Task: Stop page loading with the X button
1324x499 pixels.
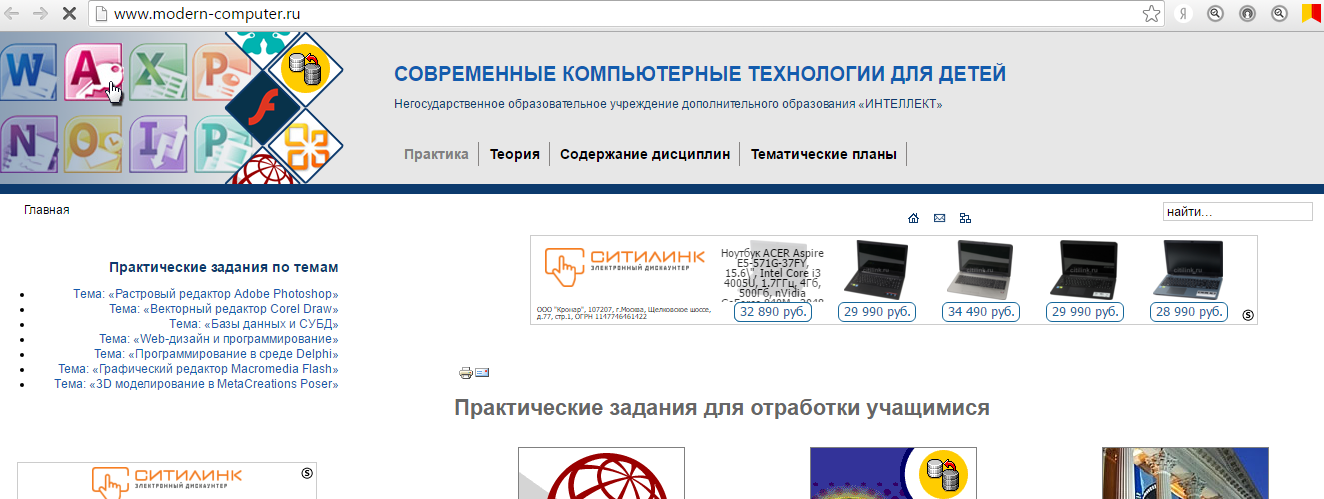Action: click(69, 14)
